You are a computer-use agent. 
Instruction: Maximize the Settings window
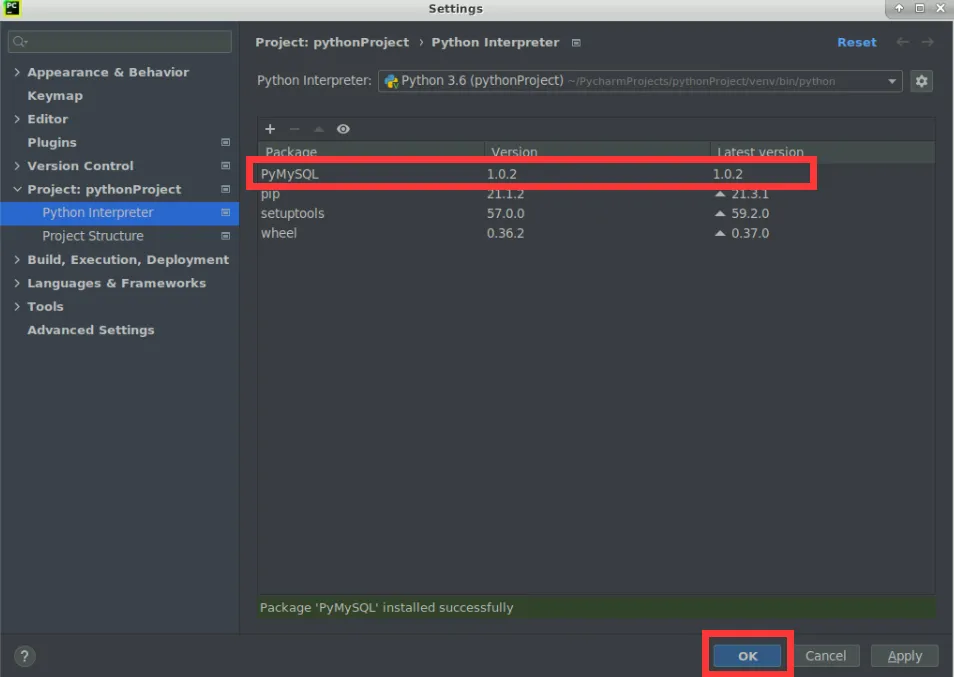pyautogui.click(x=920, y=8)
